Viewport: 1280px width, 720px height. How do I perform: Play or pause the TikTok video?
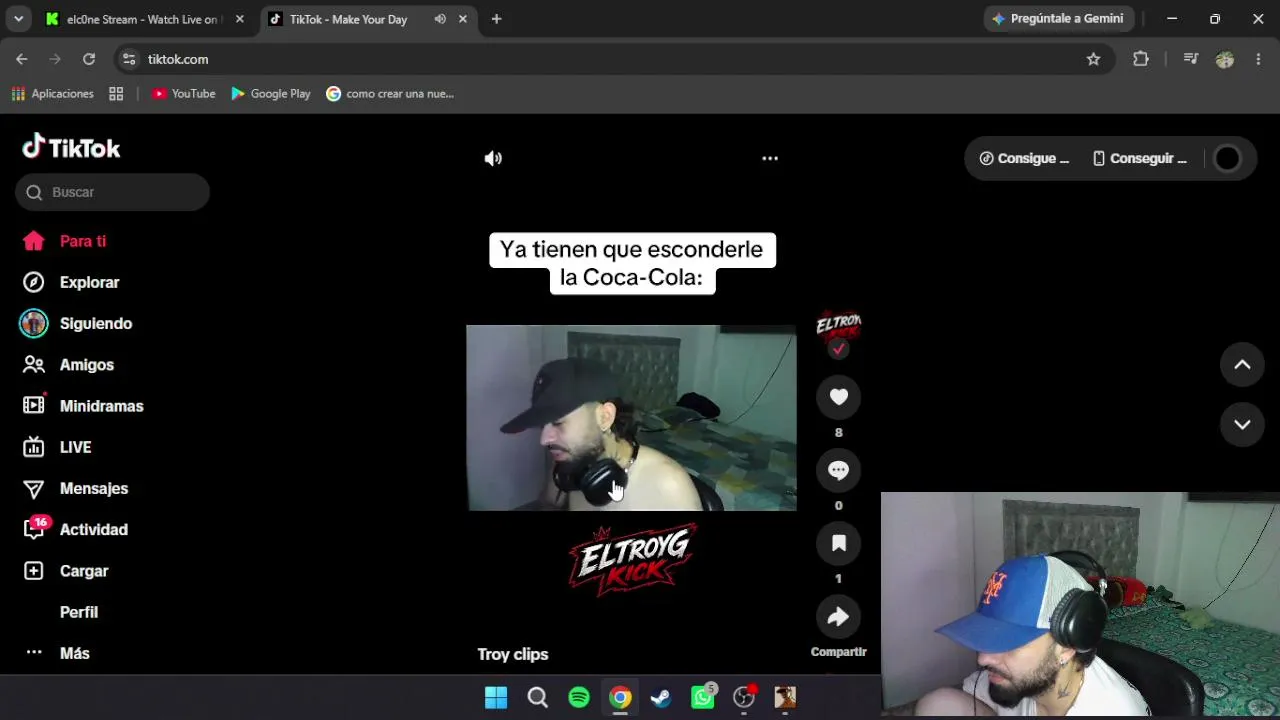pyautogui.click(x=631, y=417)
